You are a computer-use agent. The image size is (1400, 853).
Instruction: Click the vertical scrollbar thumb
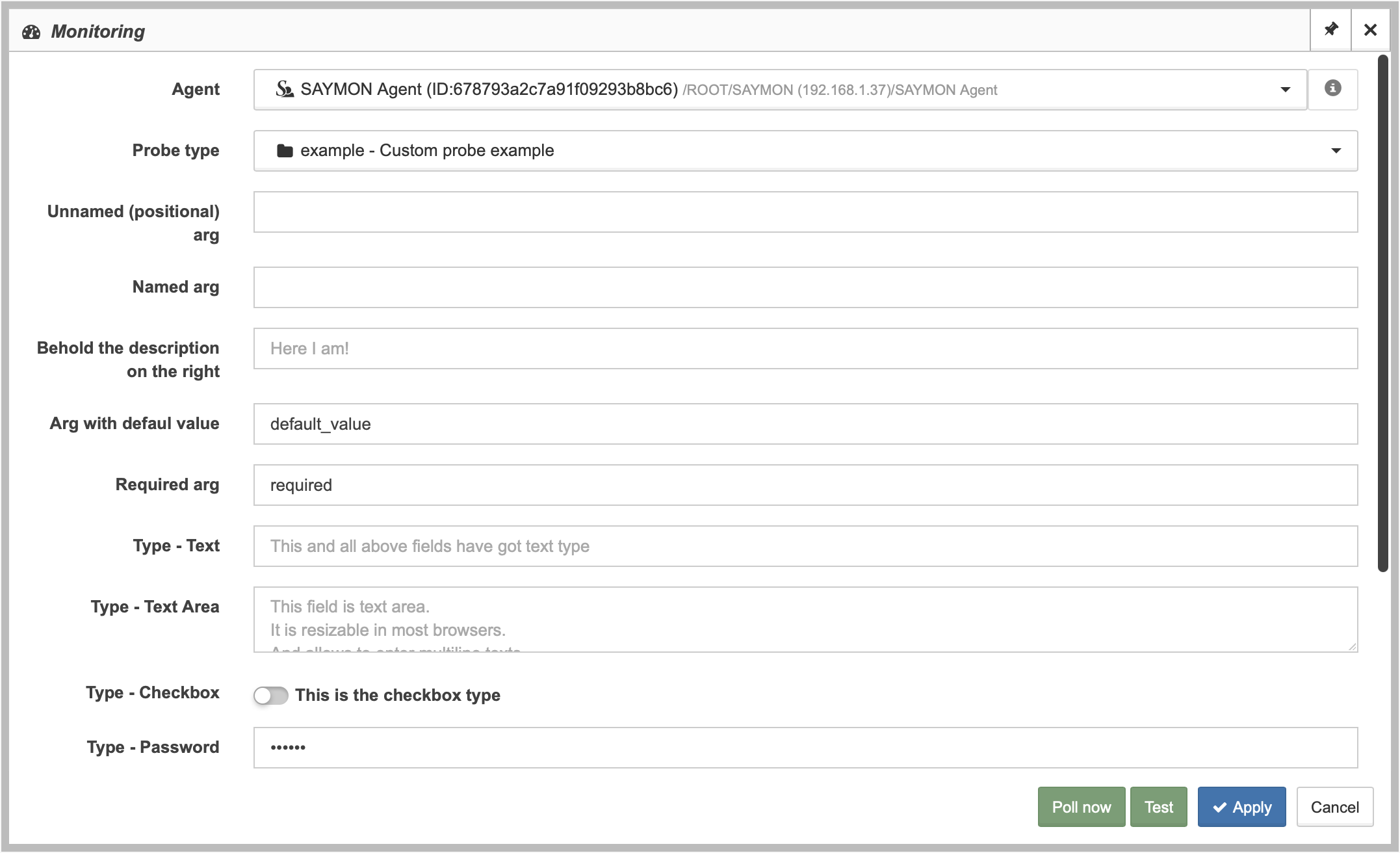point(1383,313)
